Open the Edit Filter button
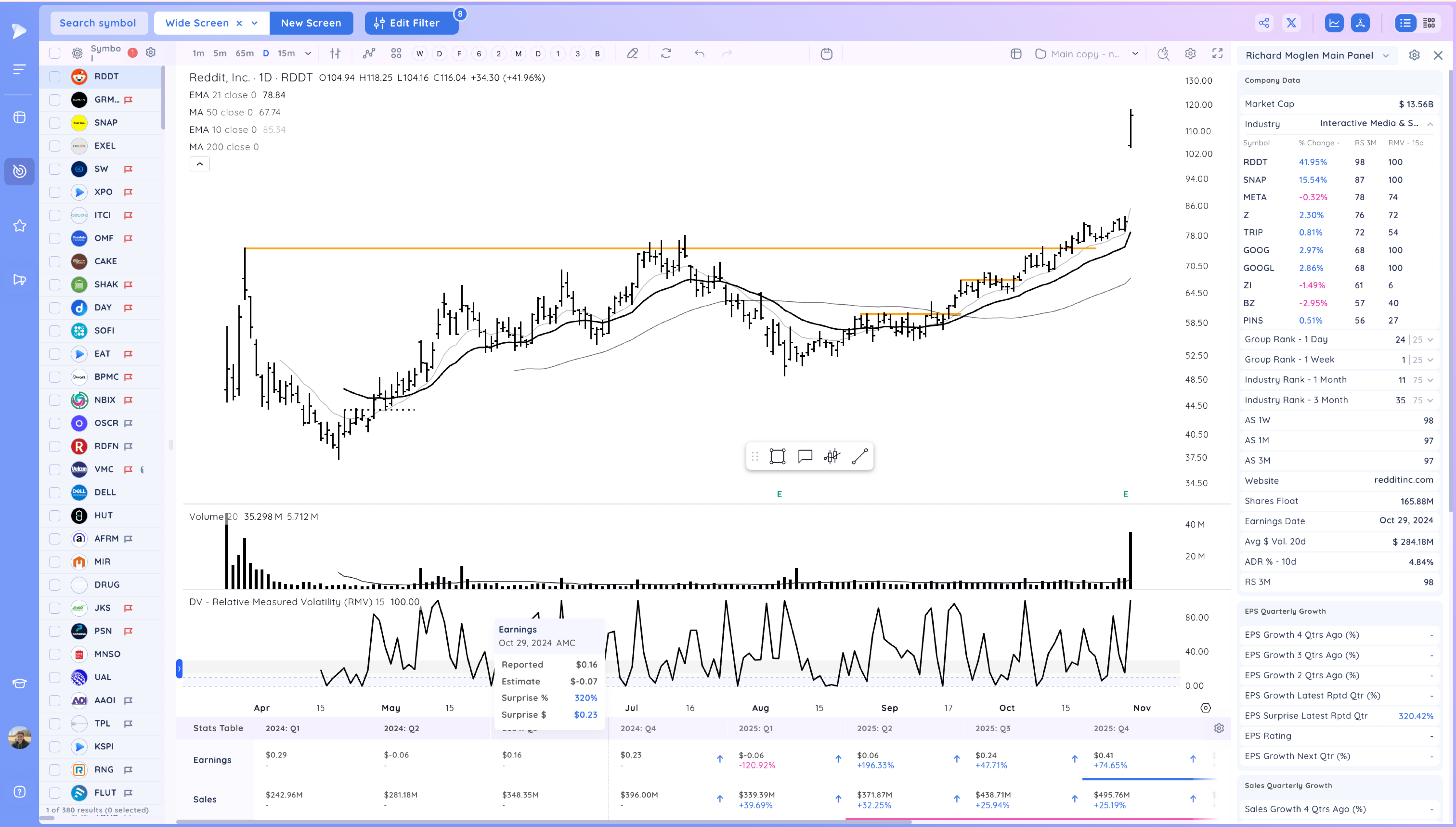 tap(411, 23)
